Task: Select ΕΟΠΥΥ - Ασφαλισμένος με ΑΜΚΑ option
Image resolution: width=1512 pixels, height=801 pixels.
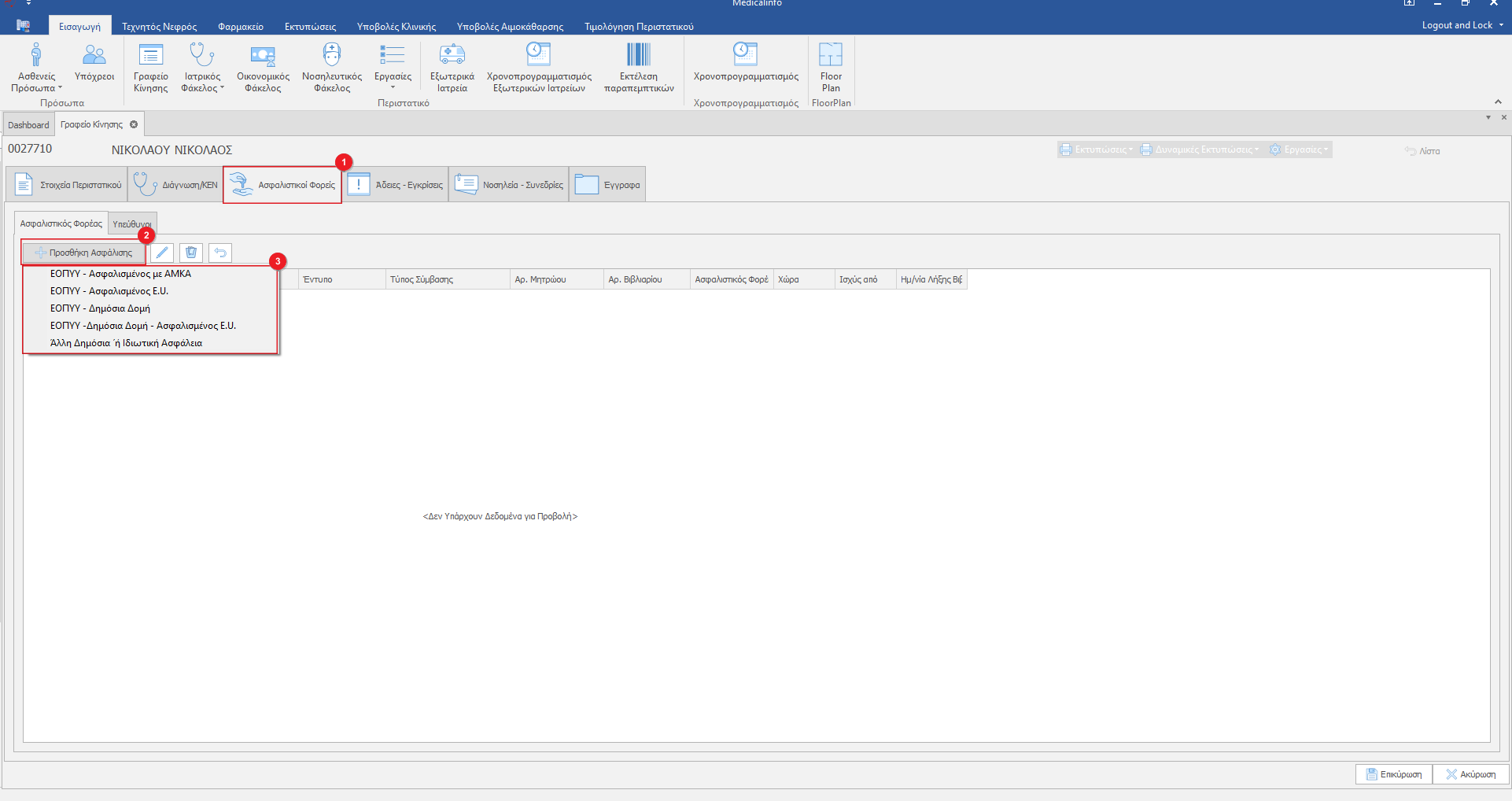Action: 120,274
